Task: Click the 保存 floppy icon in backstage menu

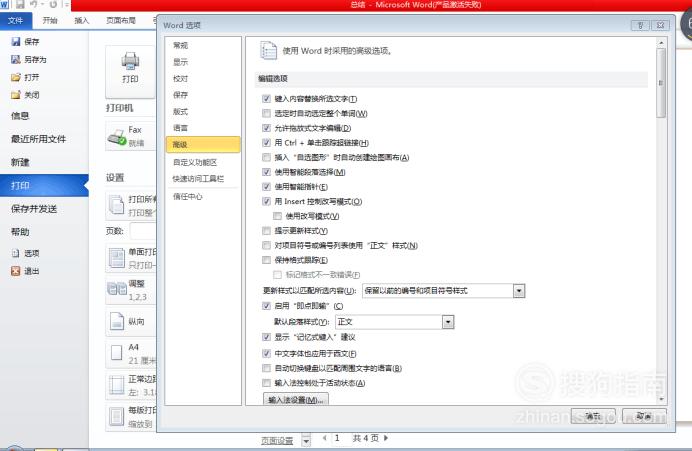Action: click(16, 41)
